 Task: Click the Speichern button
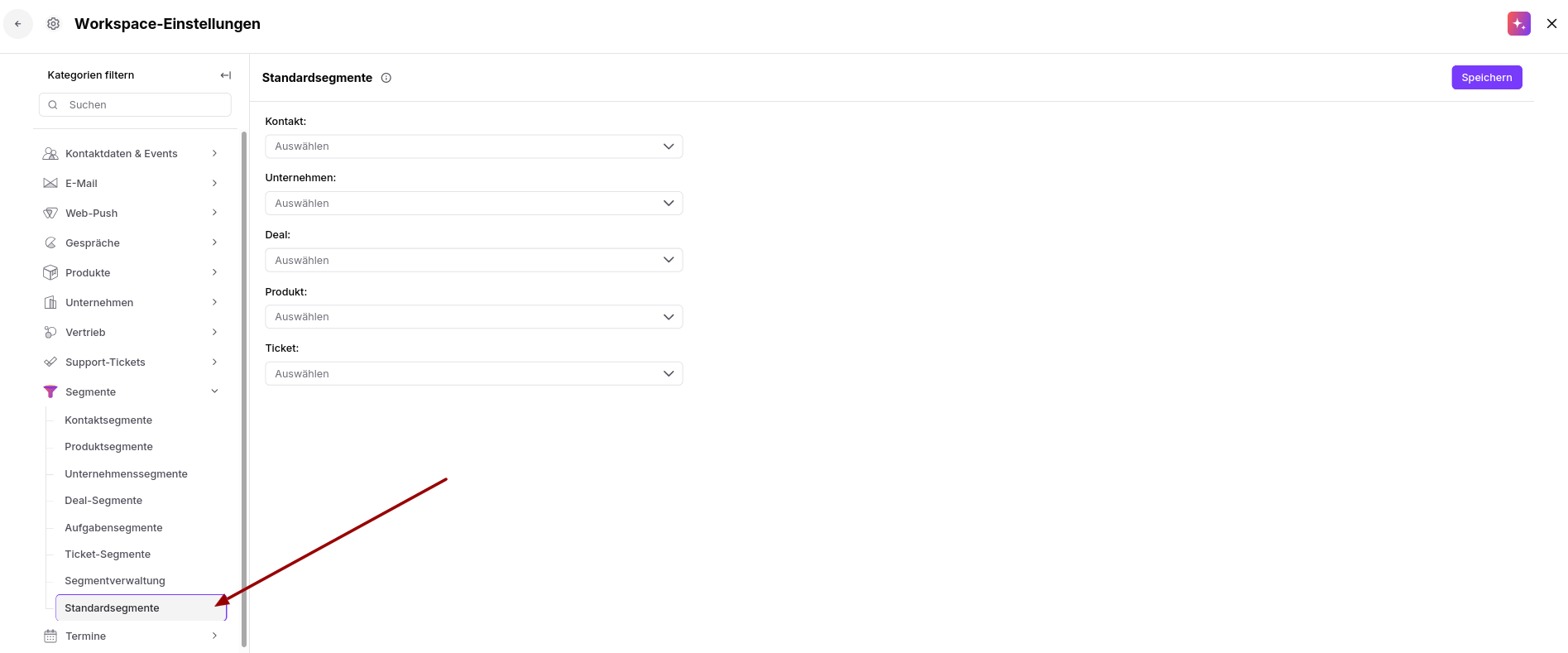pyautogui.click(x=1486, y=77)
